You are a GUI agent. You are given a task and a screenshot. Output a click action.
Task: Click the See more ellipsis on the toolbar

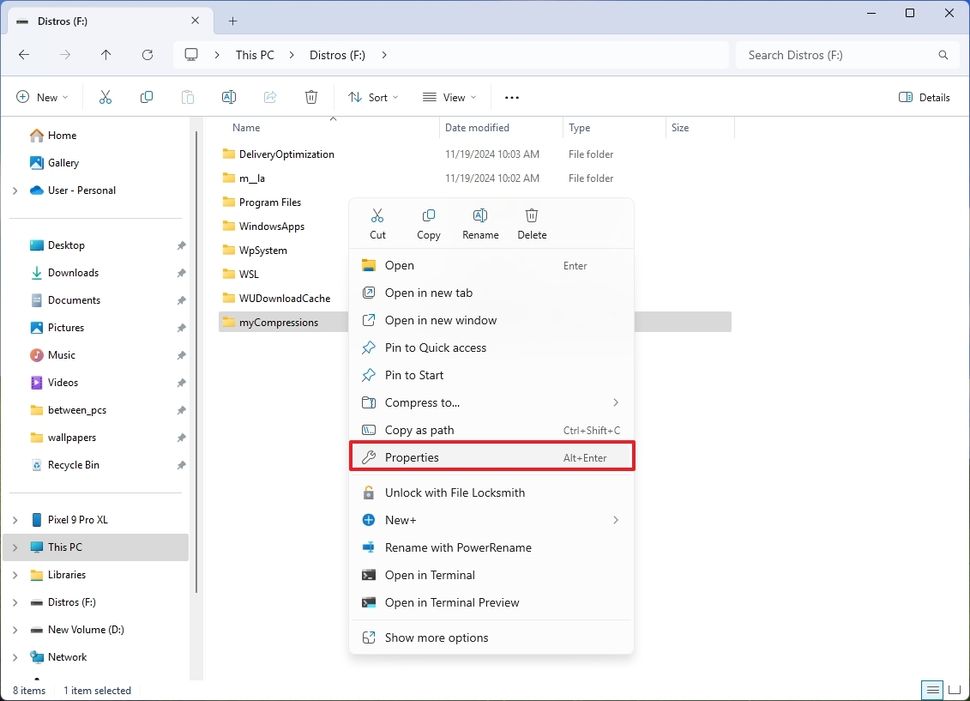click(x=512, y=97)
